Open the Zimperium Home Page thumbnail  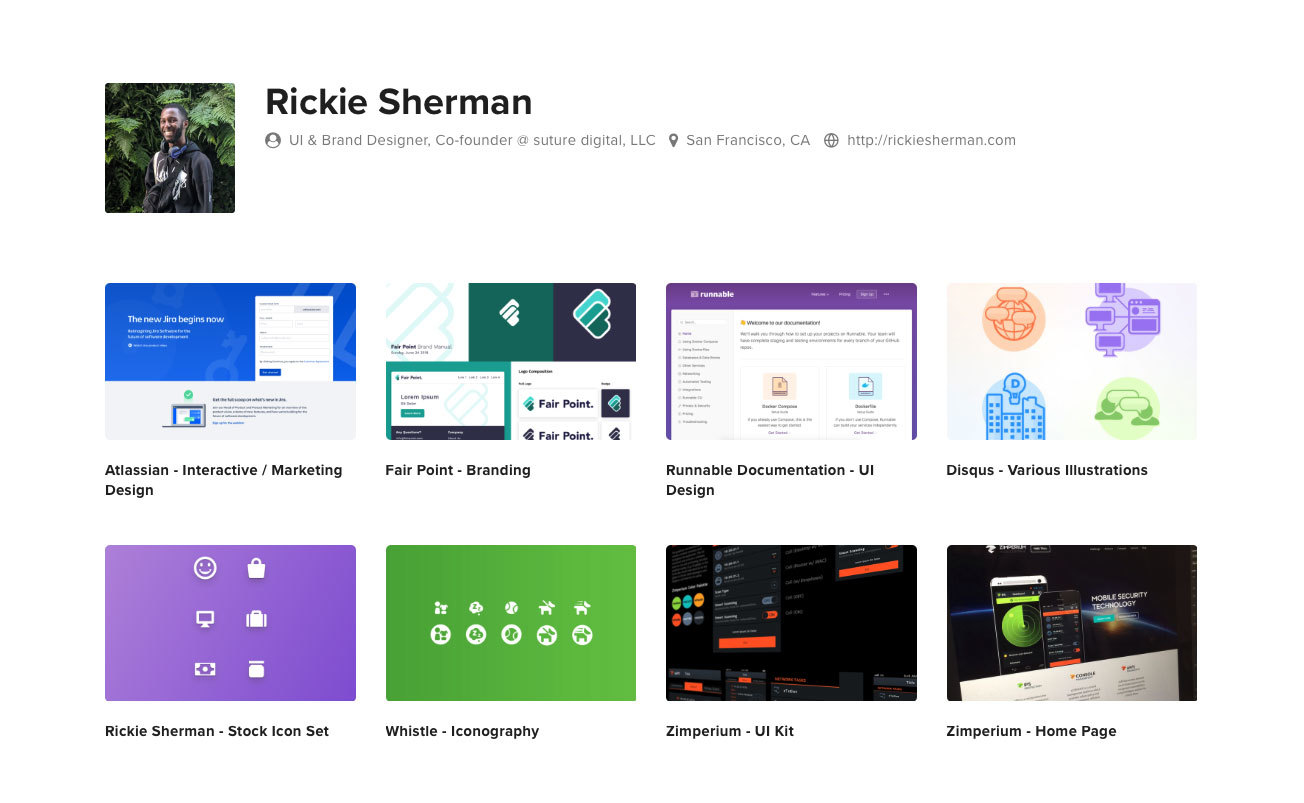[x=1072, y=623]
